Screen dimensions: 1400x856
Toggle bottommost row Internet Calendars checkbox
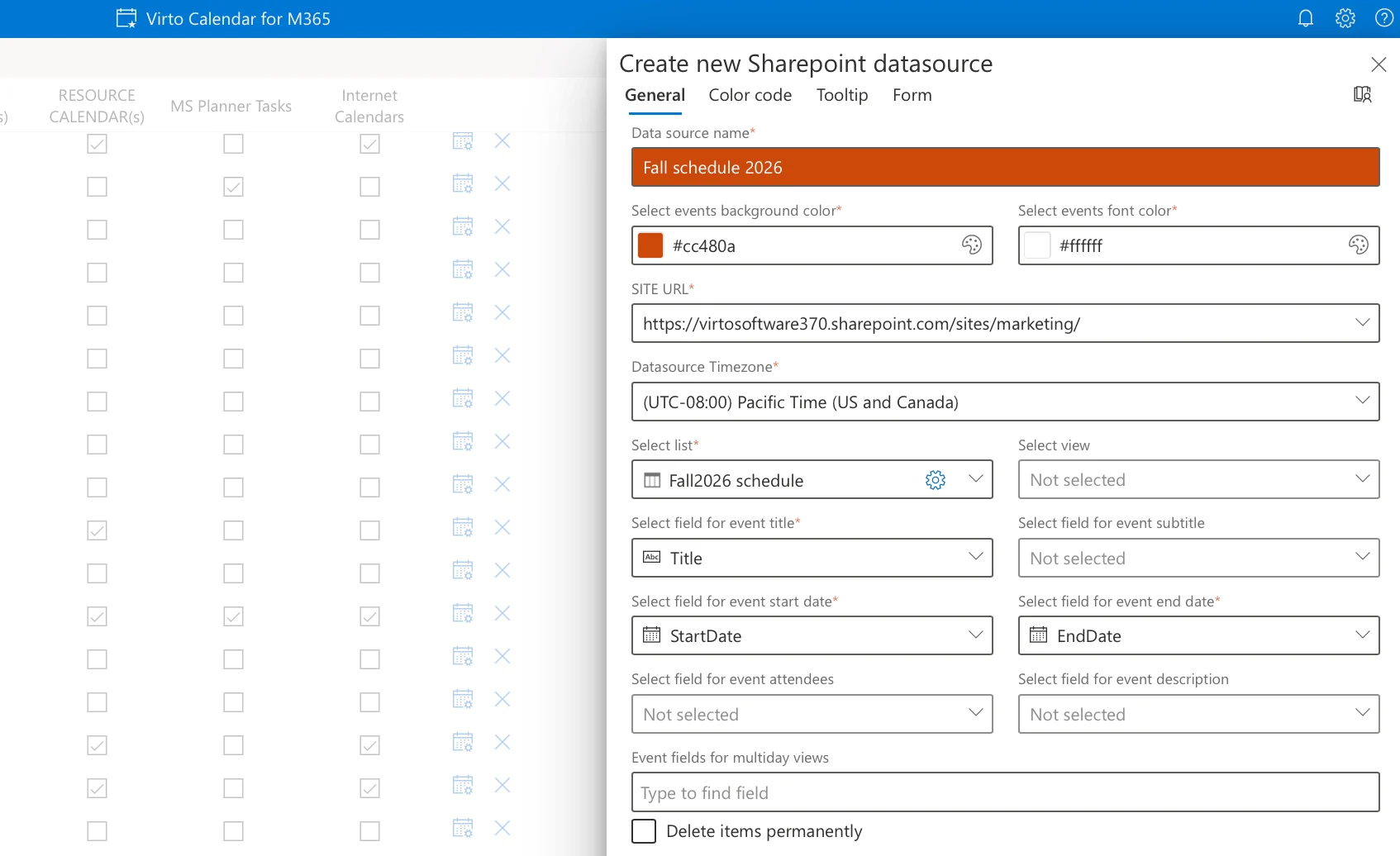[370, 831]
